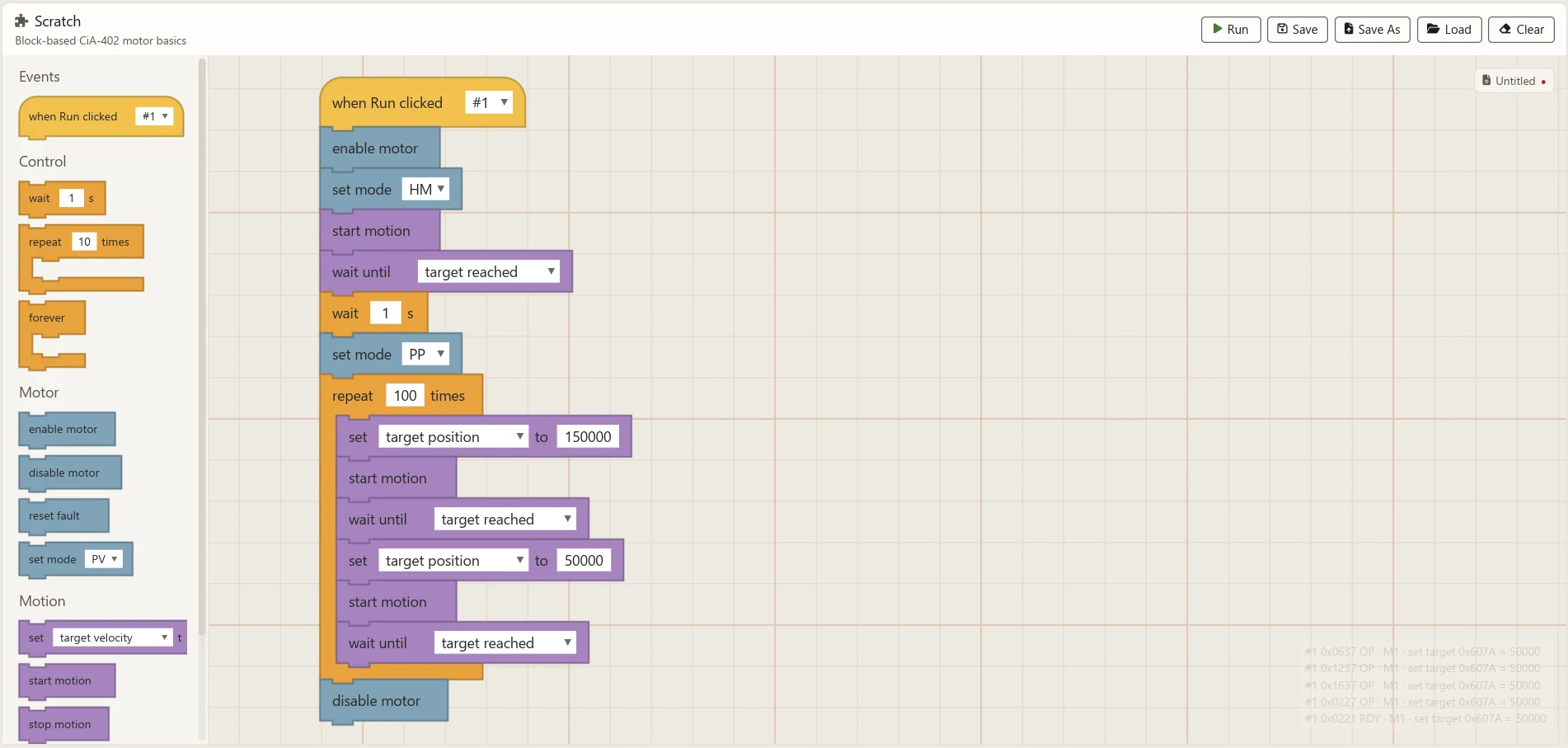Clear the workspace canvas
Image resolution: width=1568 pixels, height=748 pixels.
point(1521,30)
